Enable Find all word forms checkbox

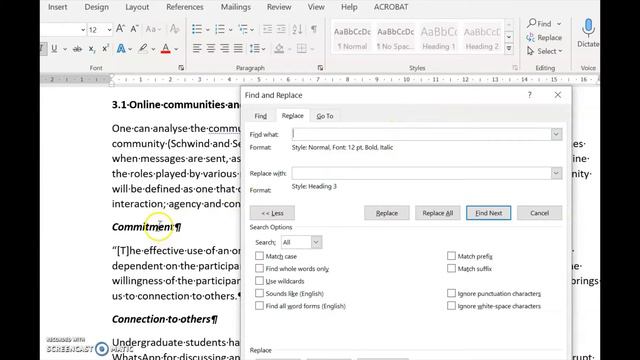[259, 306]
